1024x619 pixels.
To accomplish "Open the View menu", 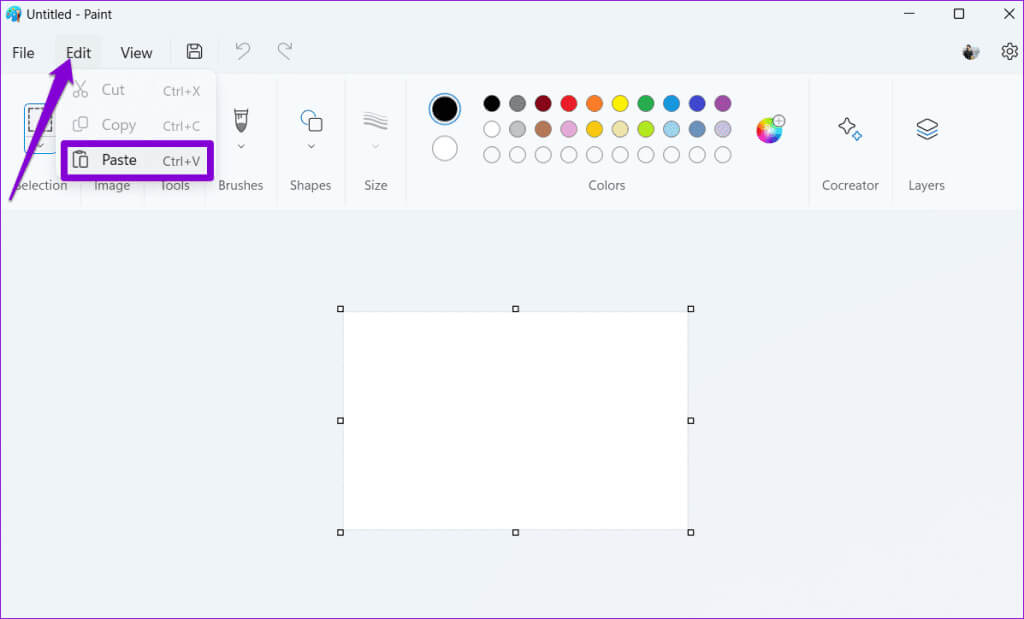I will pyautogui.click(x=136, y=53).
